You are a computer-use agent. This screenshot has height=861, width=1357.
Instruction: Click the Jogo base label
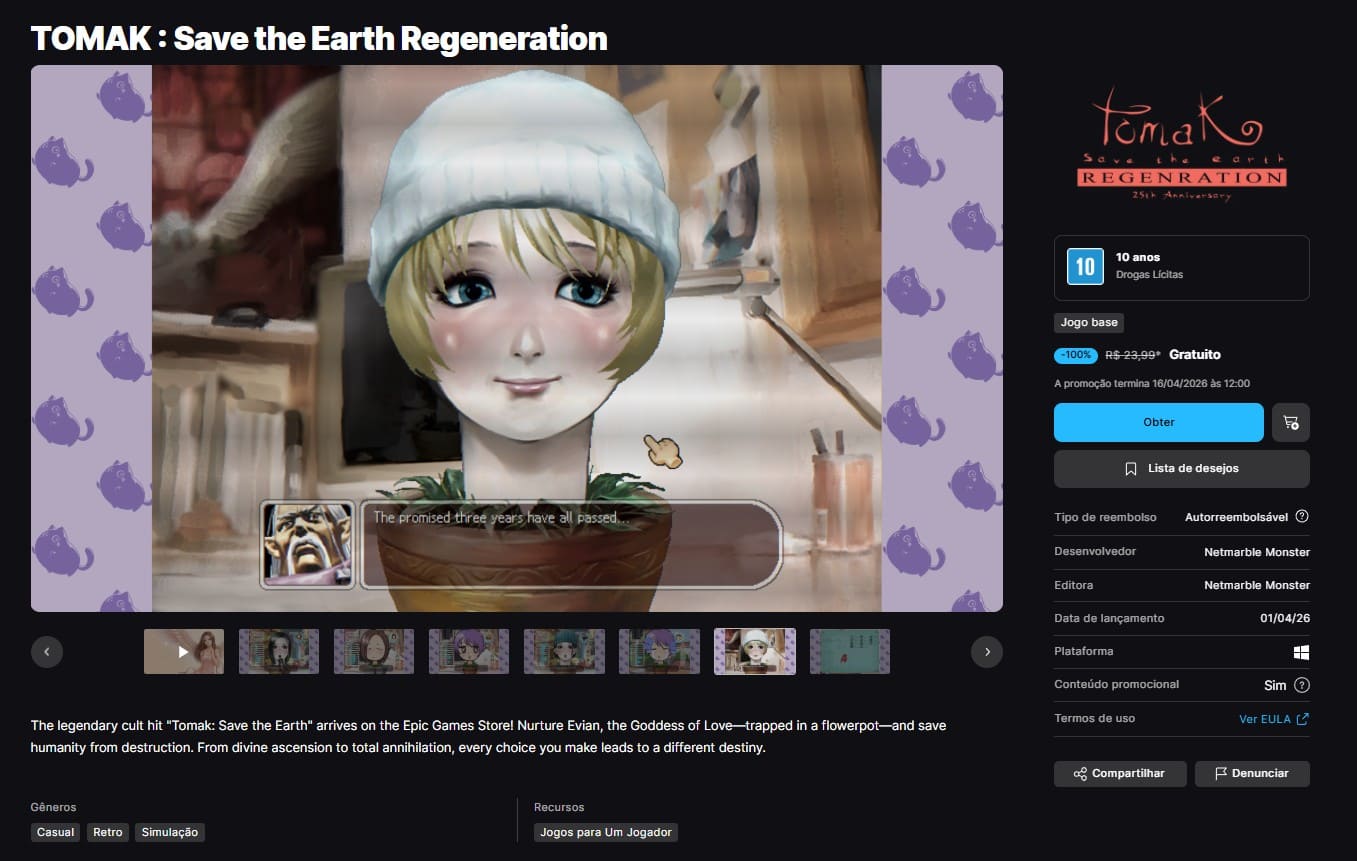[x=1089, y=323]
